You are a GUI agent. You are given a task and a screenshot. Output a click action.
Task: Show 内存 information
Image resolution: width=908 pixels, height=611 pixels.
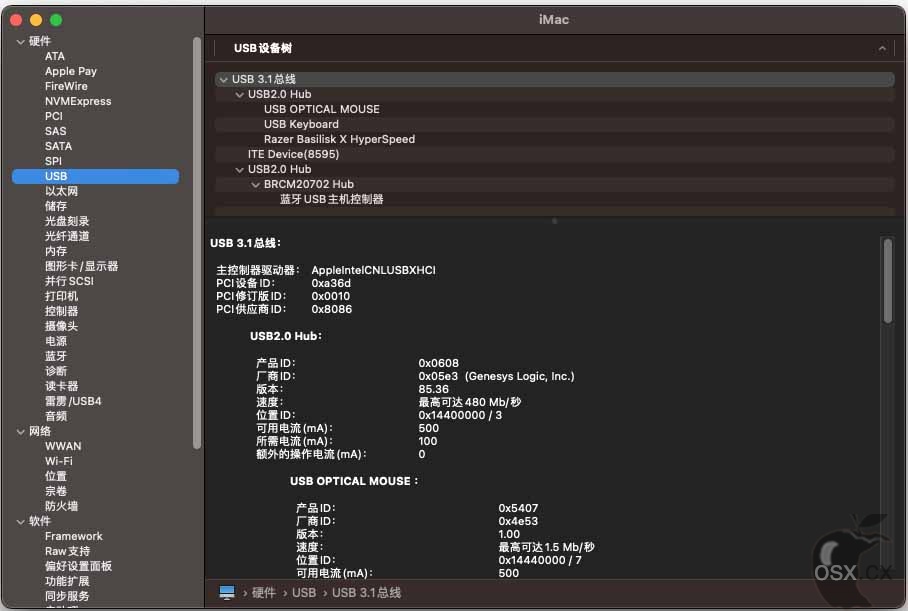[56, 251]
